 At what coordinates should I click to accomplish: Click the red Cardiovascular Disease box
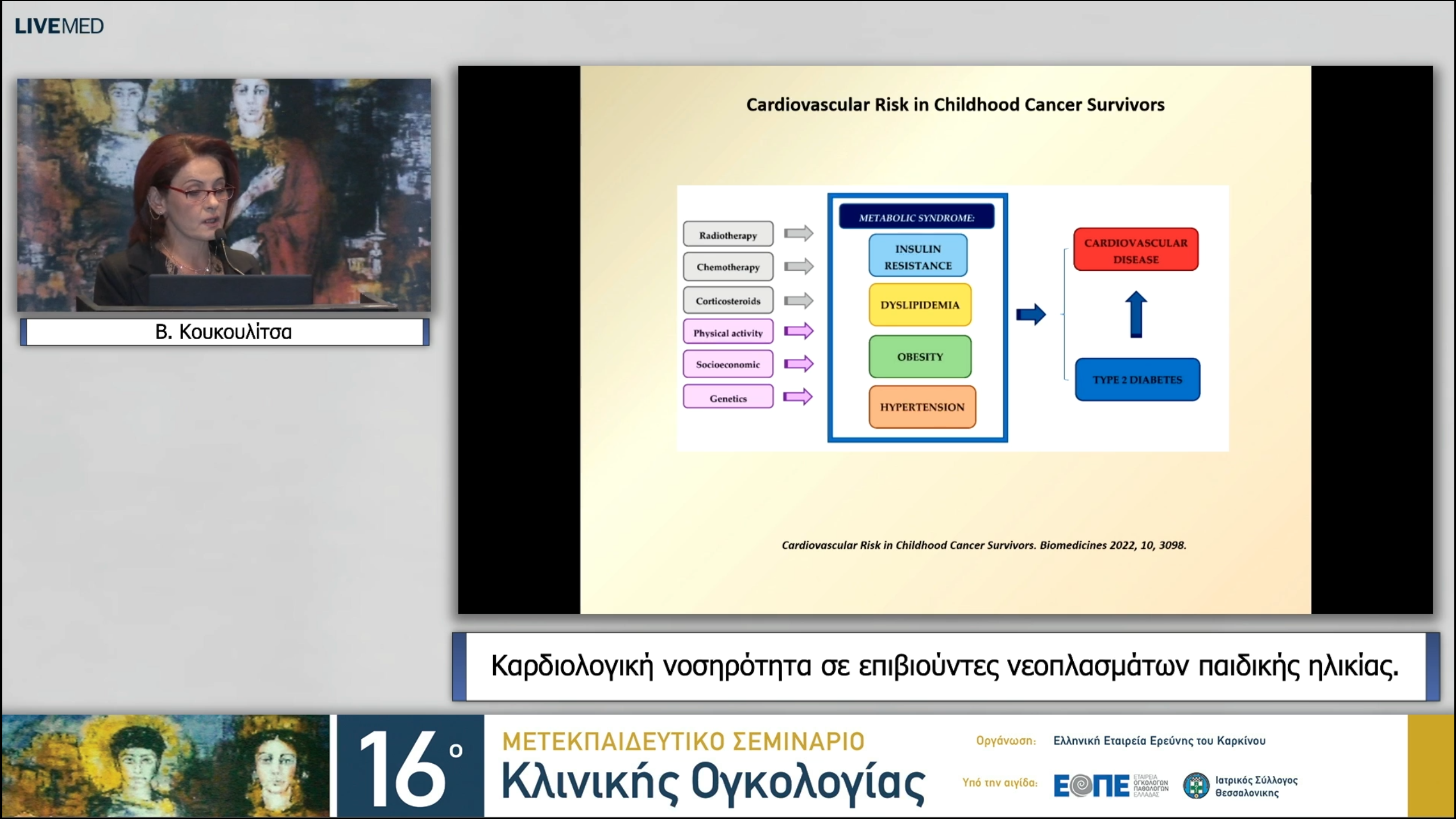pyautogui.click(x=1136, y=250)
